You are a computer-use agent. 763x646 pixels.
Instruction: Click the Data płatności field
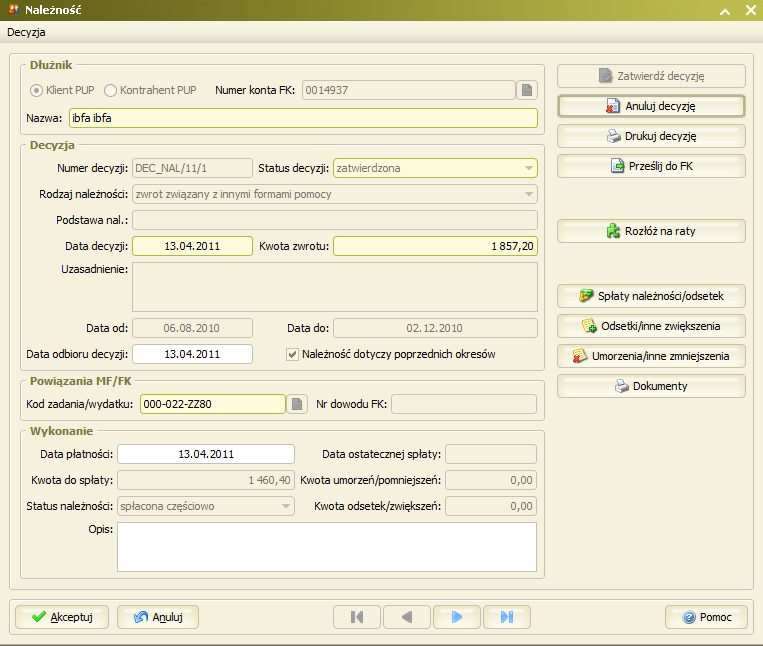click(x=206, y=454)
